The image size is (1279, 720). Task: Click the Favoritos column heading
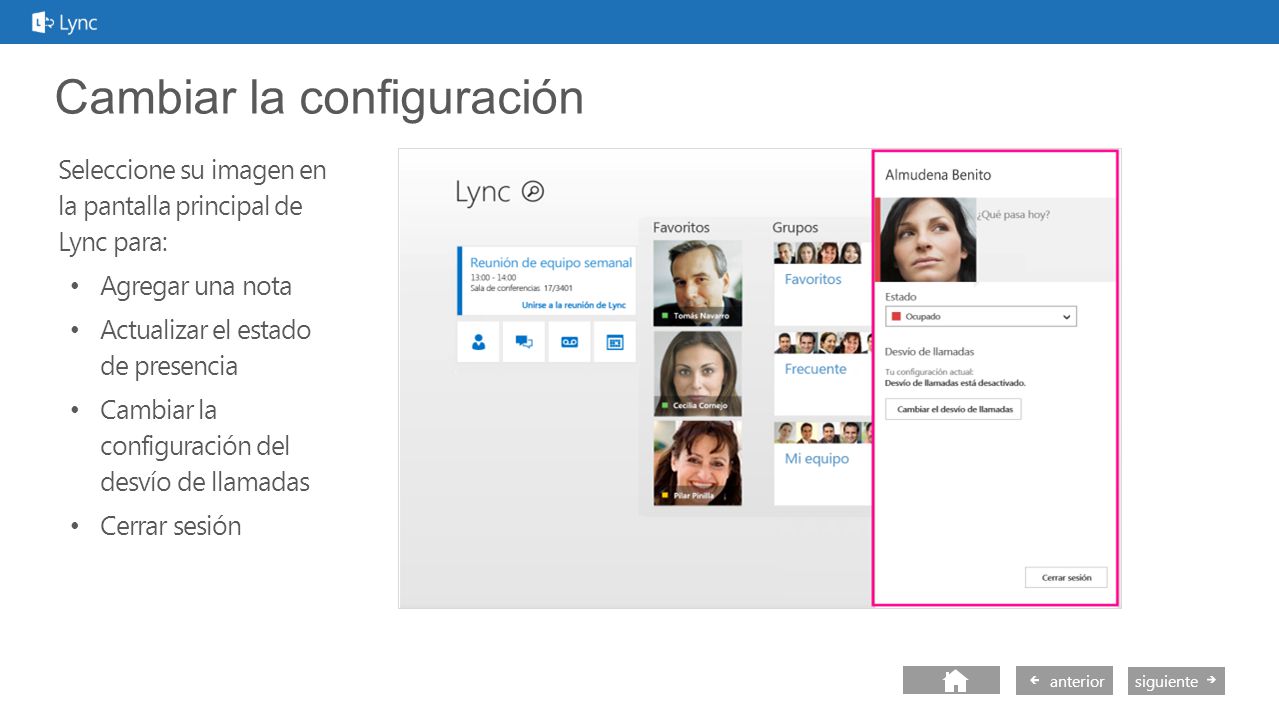681,228
